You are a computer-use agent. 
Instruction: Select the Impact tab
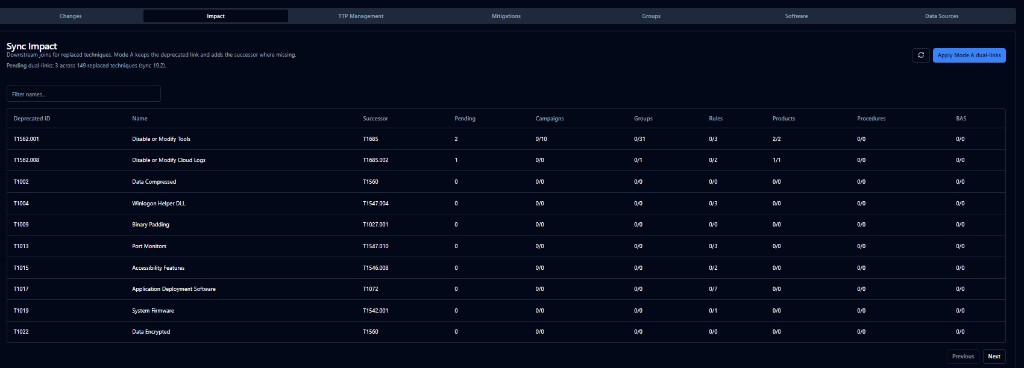pyautogui.click(x=216, y=16)
